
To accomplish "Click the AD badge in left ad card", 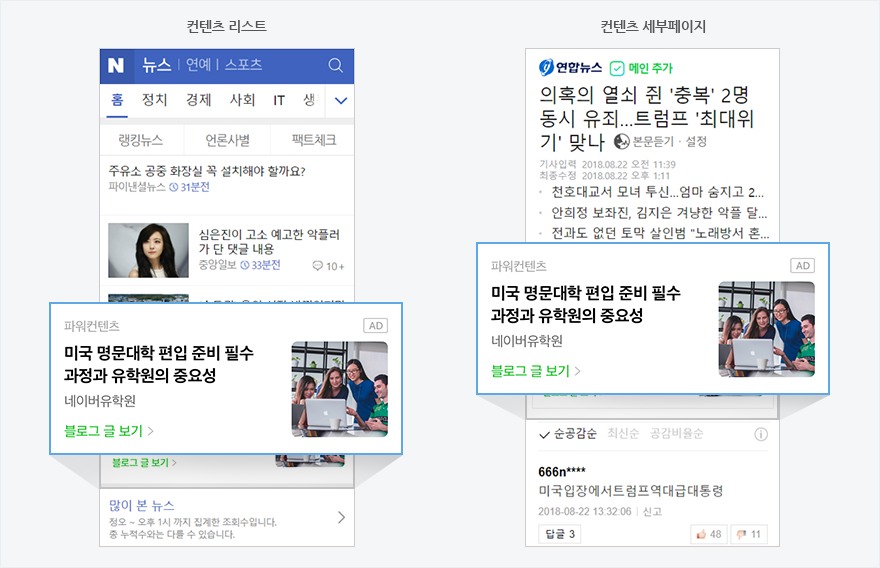I will coord(375,326).
